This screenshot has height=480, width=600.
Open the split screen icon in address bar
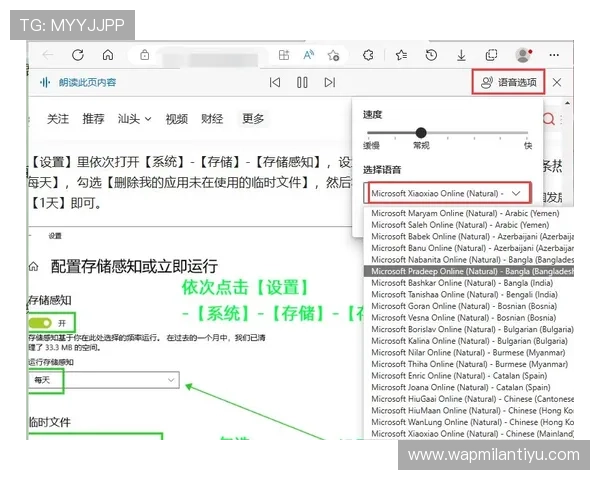pyautogui.click(x=284, y=55)
